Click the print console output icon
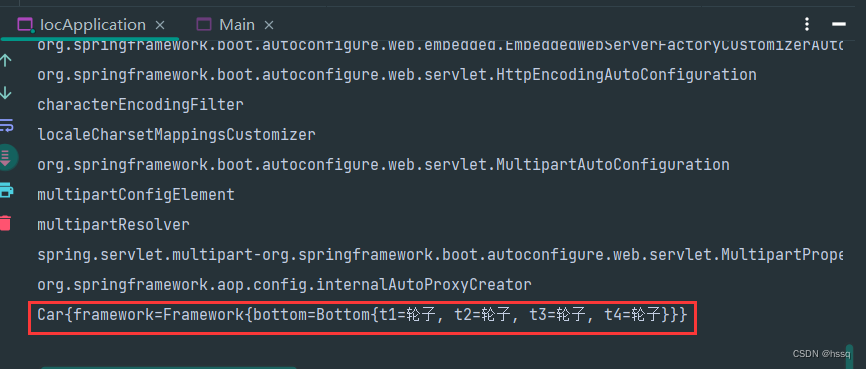Image resolution: width=866 pixels, height=369 pixels. pyautogui.click(x=6, y=191)
